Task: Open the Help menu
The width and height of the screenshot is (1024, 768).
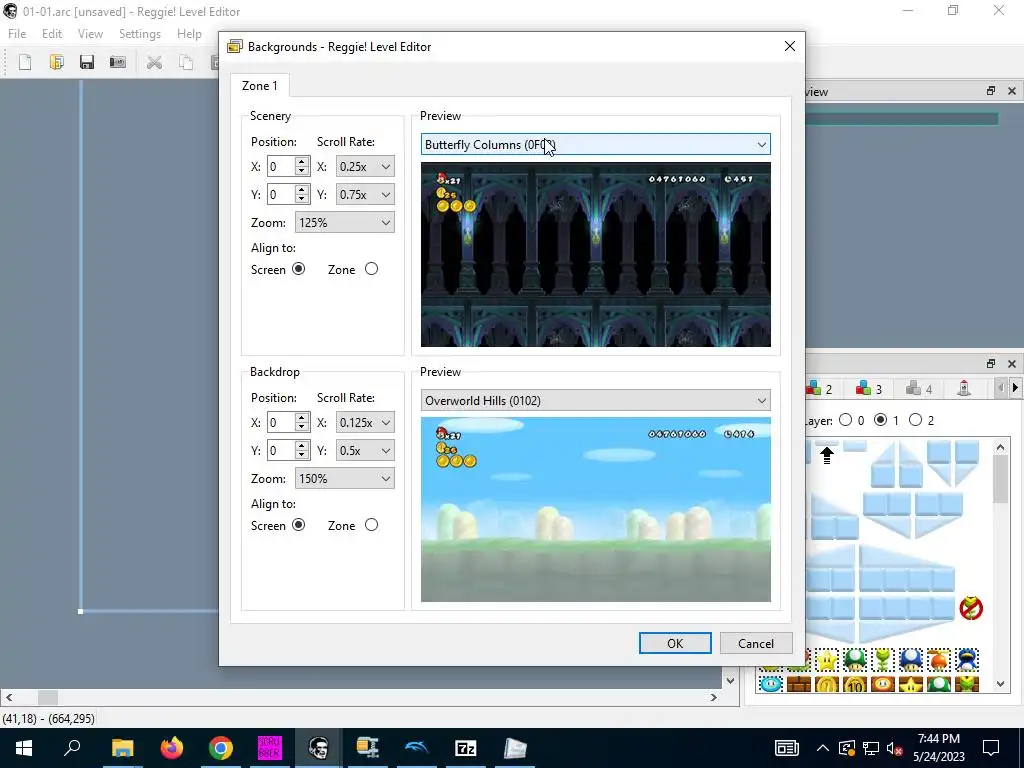Action: (x=189, y=33)
